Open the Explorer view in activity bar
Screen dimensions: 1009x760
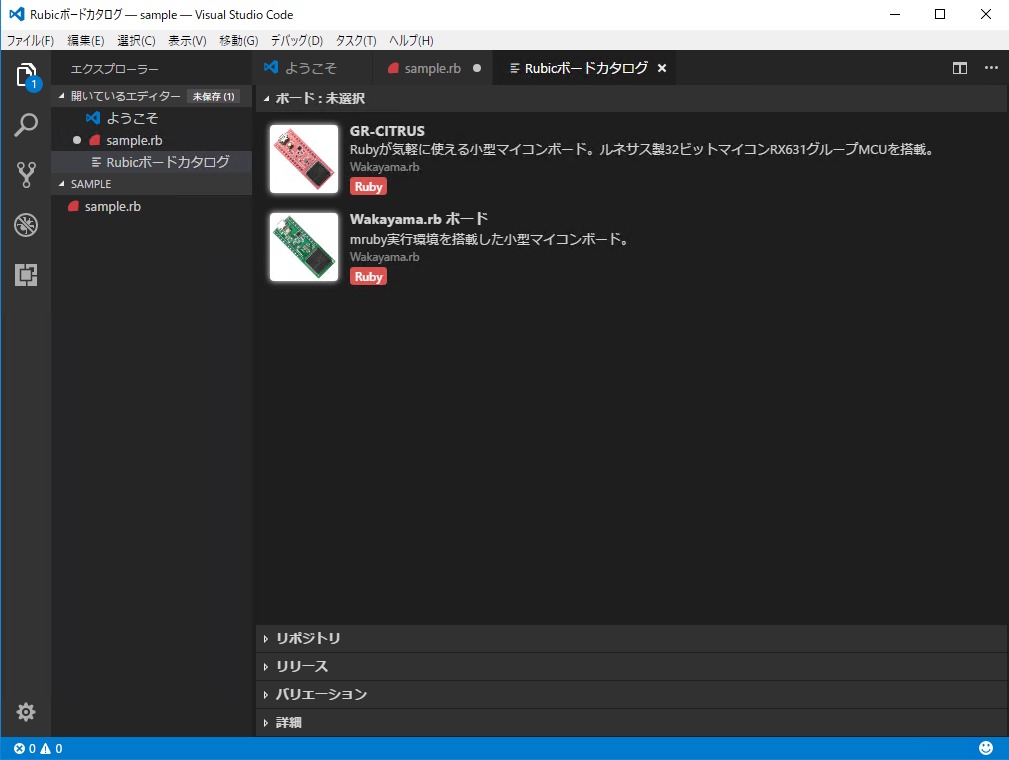click(26, 75)
